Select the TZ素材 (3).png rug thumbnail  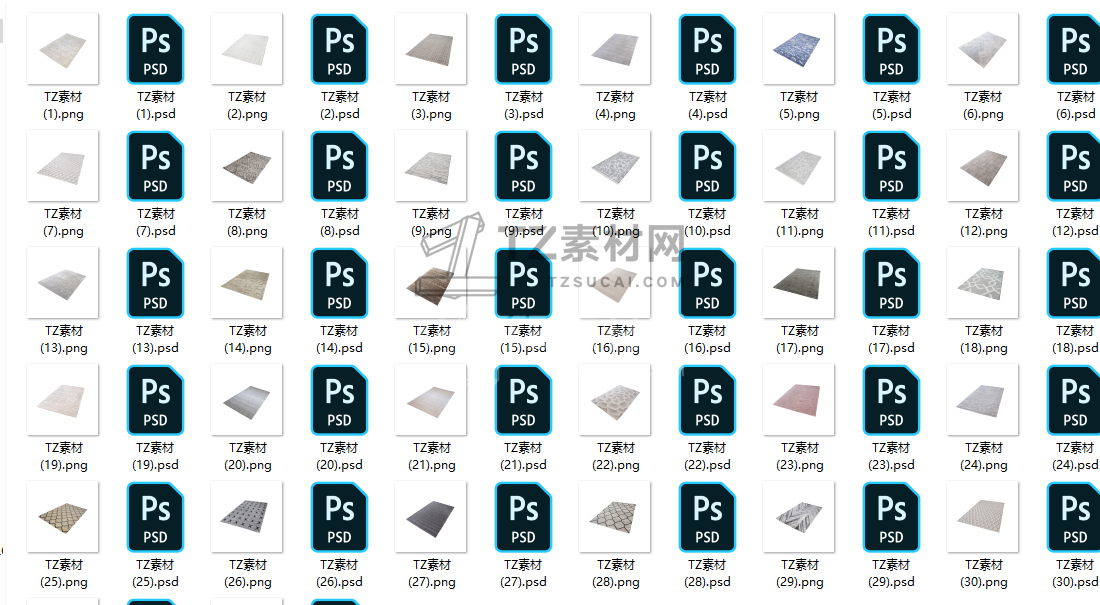pos(430,49)
